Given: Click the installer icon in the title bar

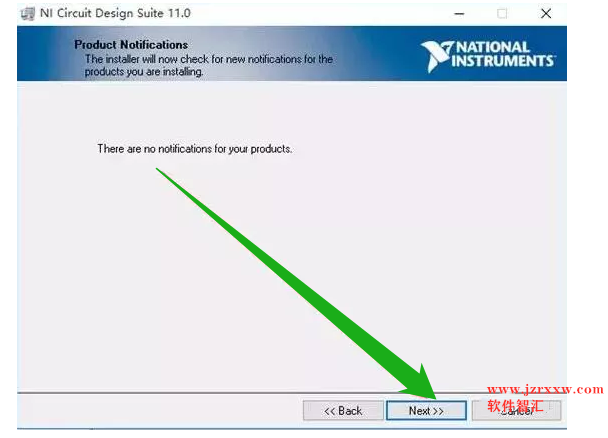Looking at the screenshot, I should (28, 14).
